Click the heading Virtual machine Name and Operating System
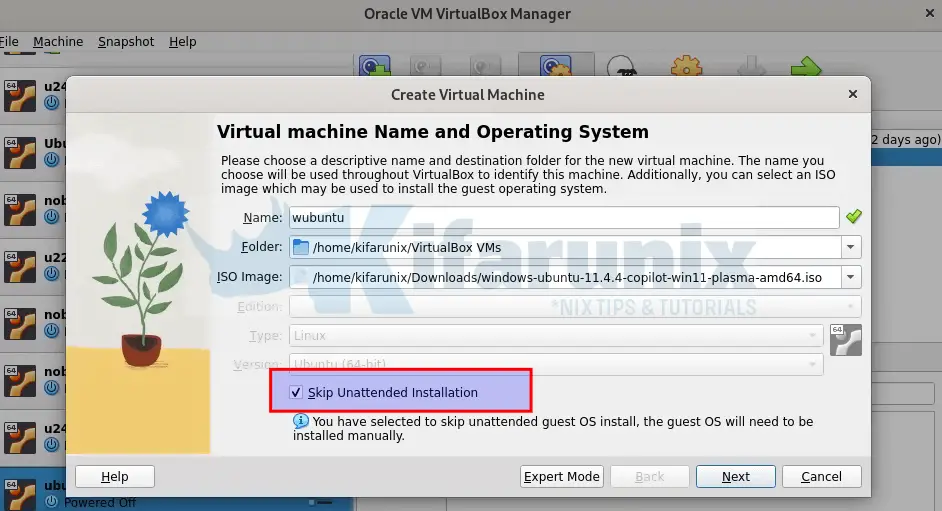This screenshot has width=942, height=511. coord(433,132)
